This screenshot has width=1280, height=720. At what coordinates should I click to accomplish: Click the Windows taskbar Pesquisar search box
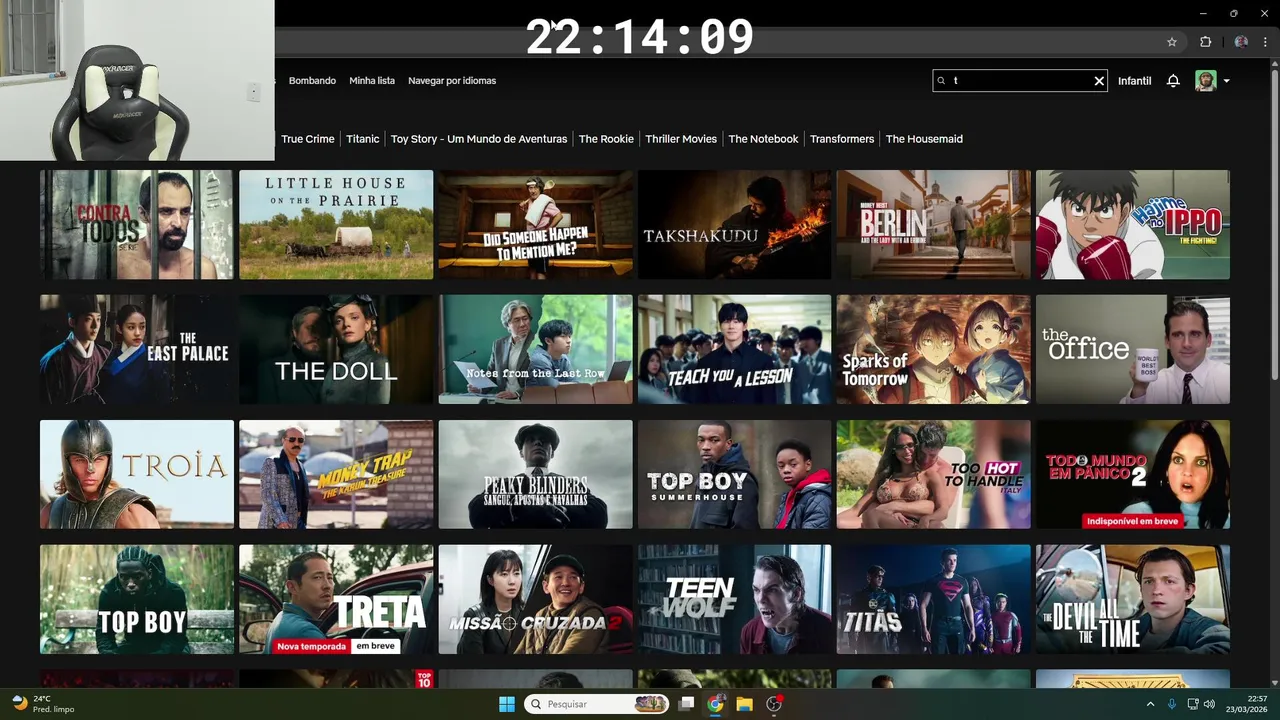coord(597,704)
